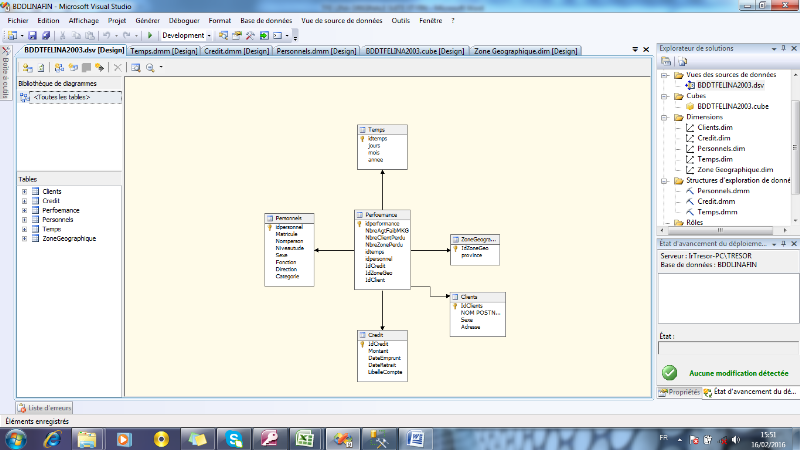Select Zone Geographique.dim in Solution Explorer
Screen dimensions: 800x450
point(735,170)
